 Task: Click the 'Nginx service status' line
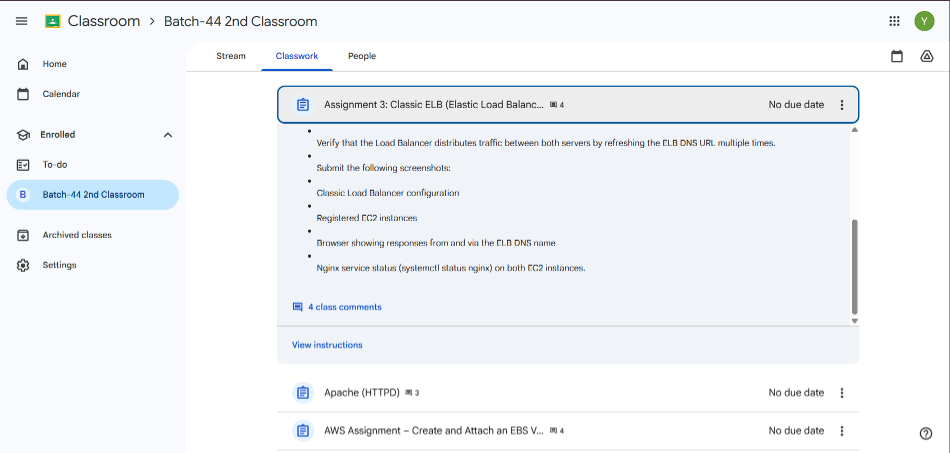point(451,268)
